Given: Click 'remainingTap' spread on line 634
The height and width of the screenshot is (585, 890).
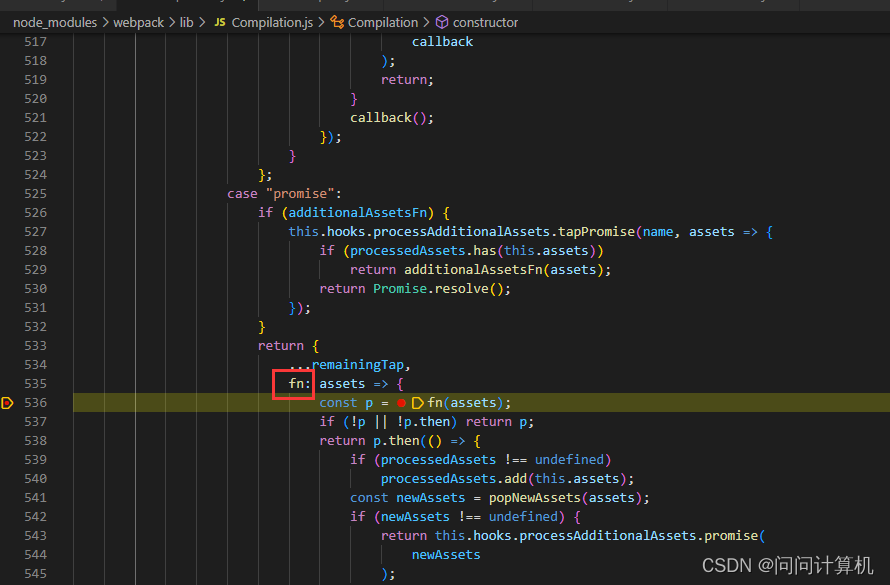Looking at the screenshot, I should tap(358, 365).
